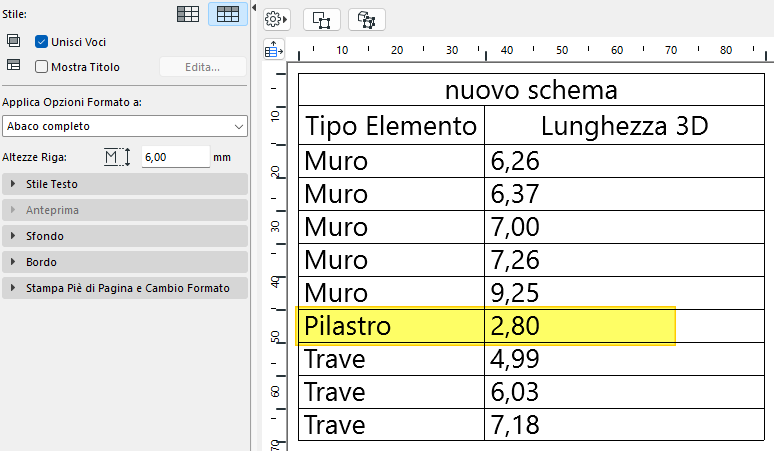Click the merge items icon

14,41
